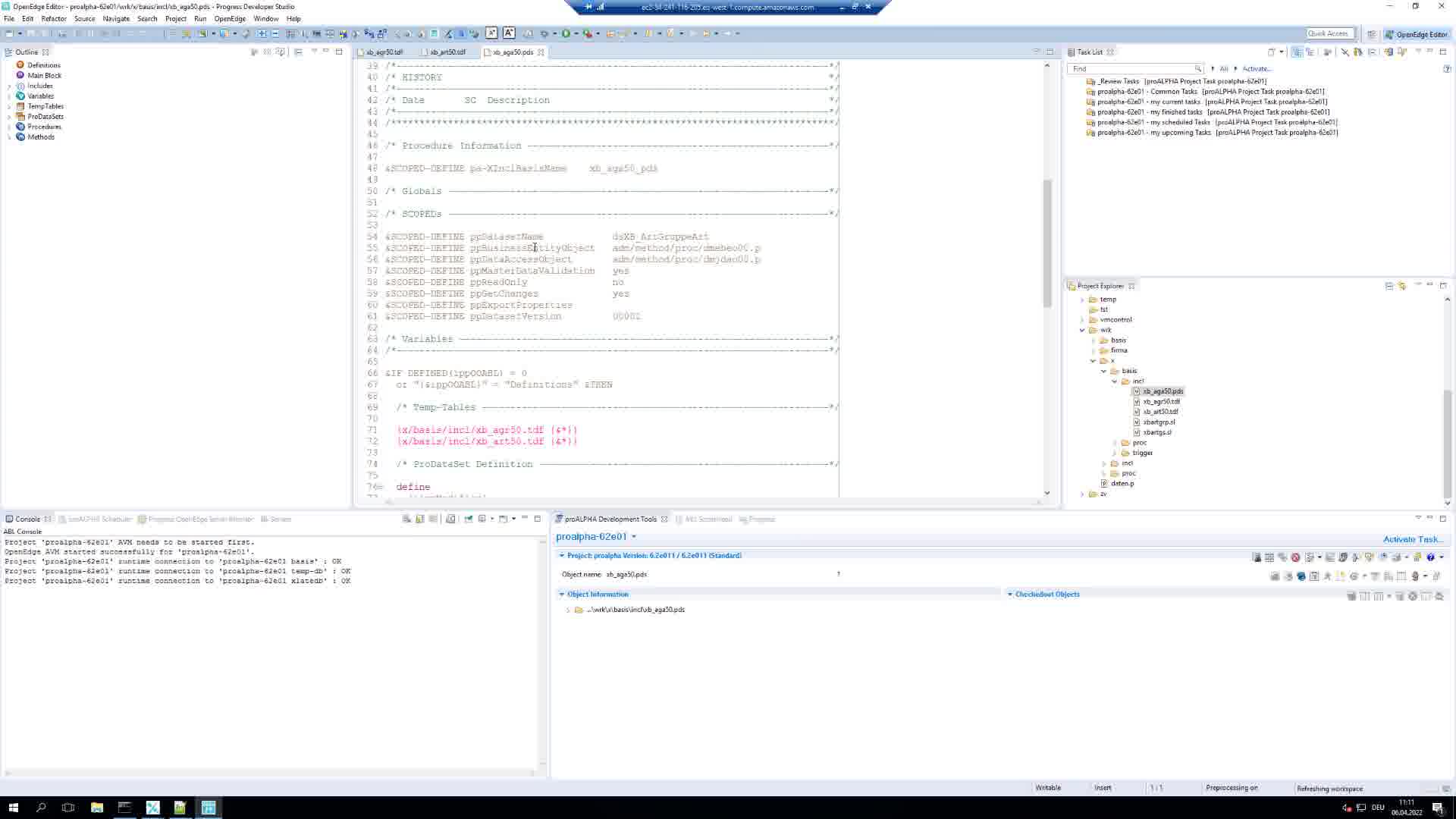Click the Activate Task... link

(x=1412, y=540)
